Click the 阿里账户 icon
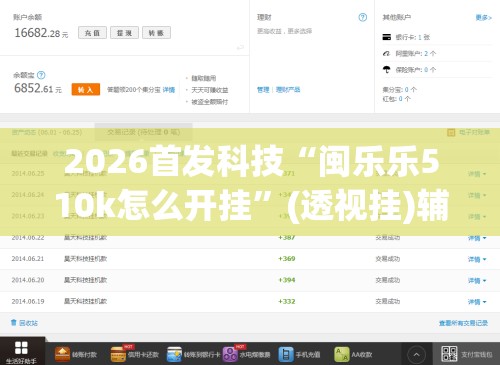Viewport: 500px width, 365px height. pos(387,53)
